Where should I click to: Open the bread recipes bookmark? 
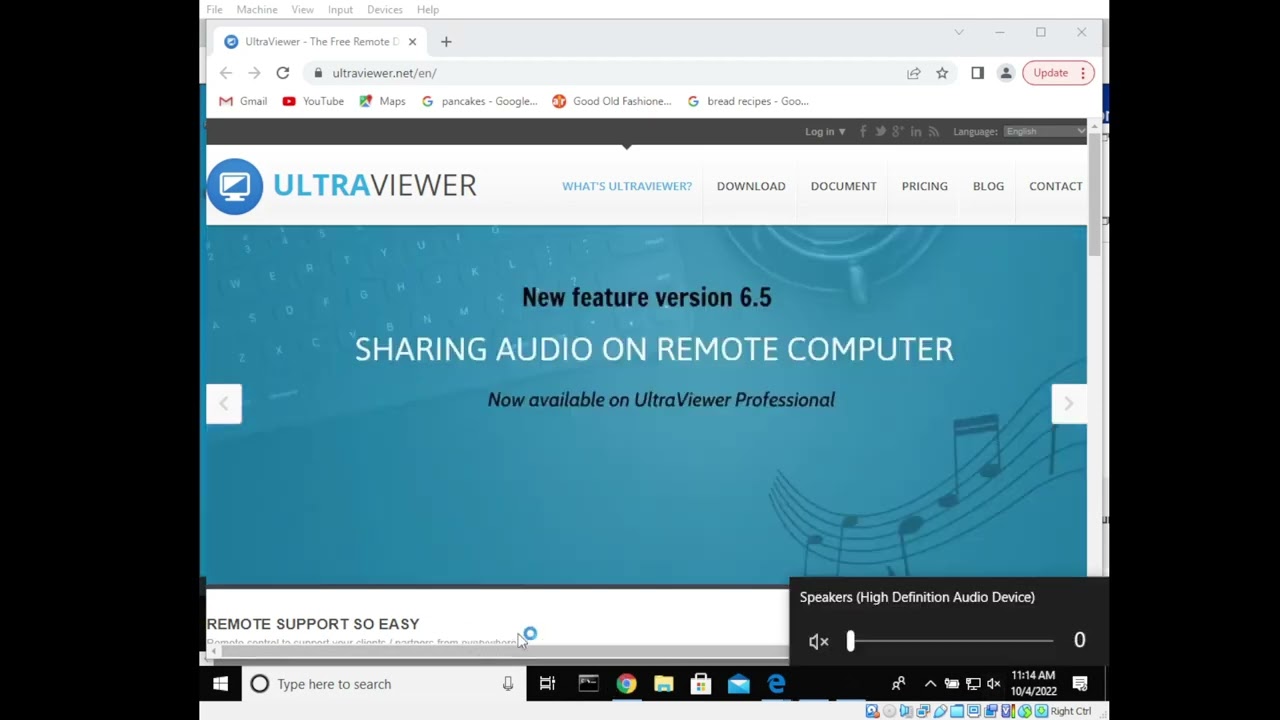748,101
